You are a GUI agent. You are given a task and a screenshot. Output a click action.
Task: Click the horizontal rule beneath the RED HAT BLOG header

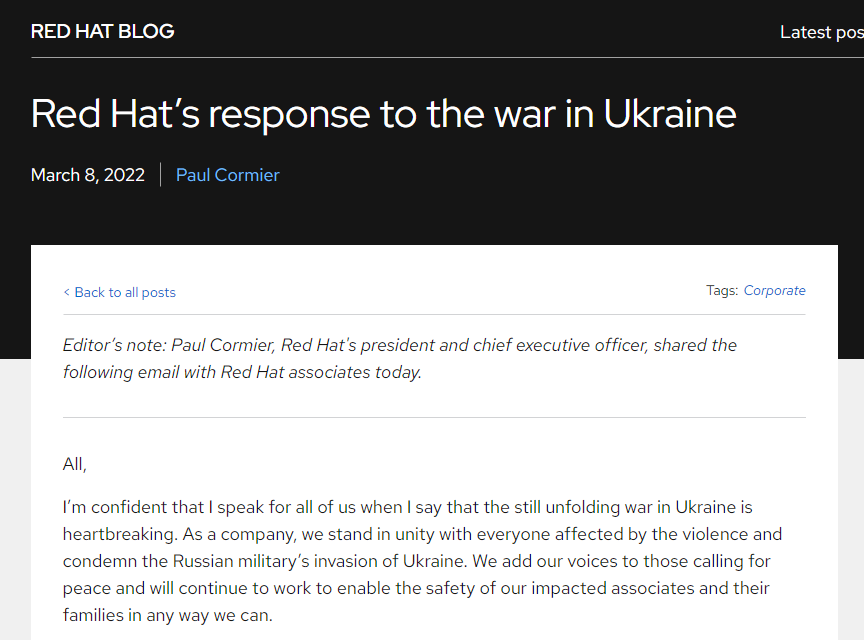tap(447, 57)
